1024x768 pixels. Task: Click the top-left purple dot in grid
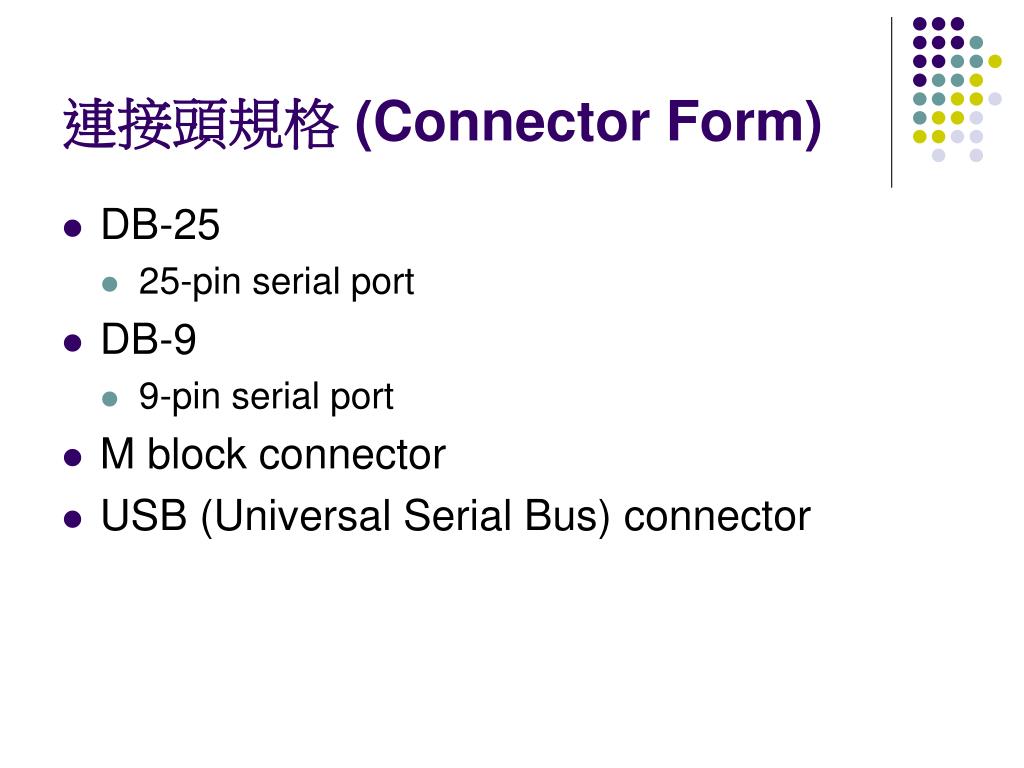coord(920,24)
